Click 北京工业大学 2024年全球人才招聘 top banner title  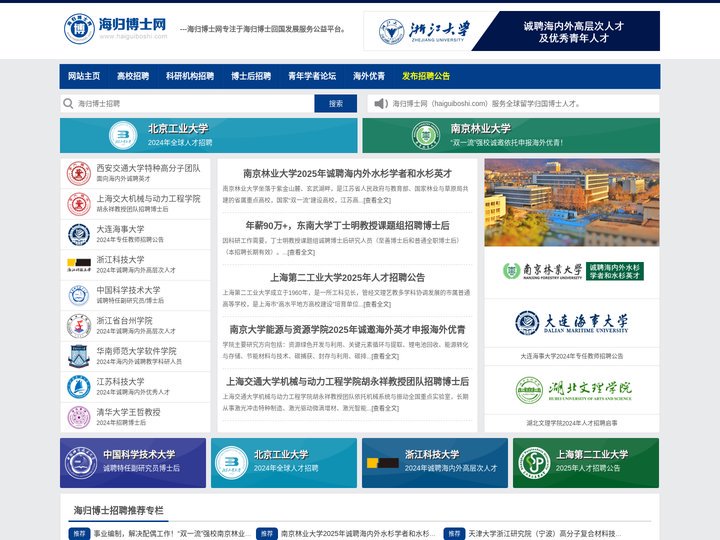(178, 129)
